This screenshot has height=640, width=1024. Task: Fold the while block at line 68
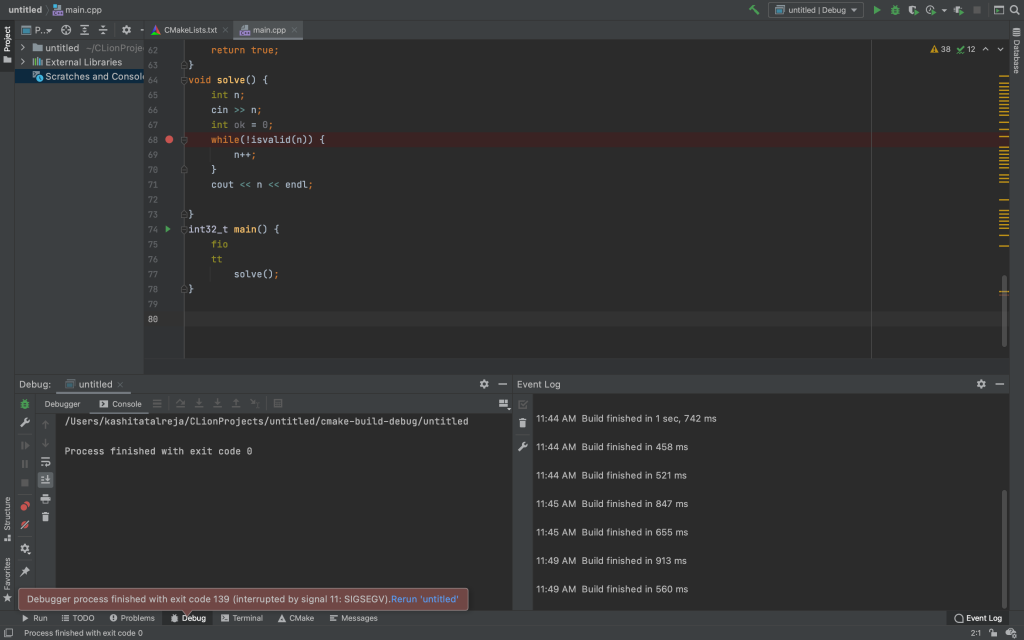(x=184, y=140)
